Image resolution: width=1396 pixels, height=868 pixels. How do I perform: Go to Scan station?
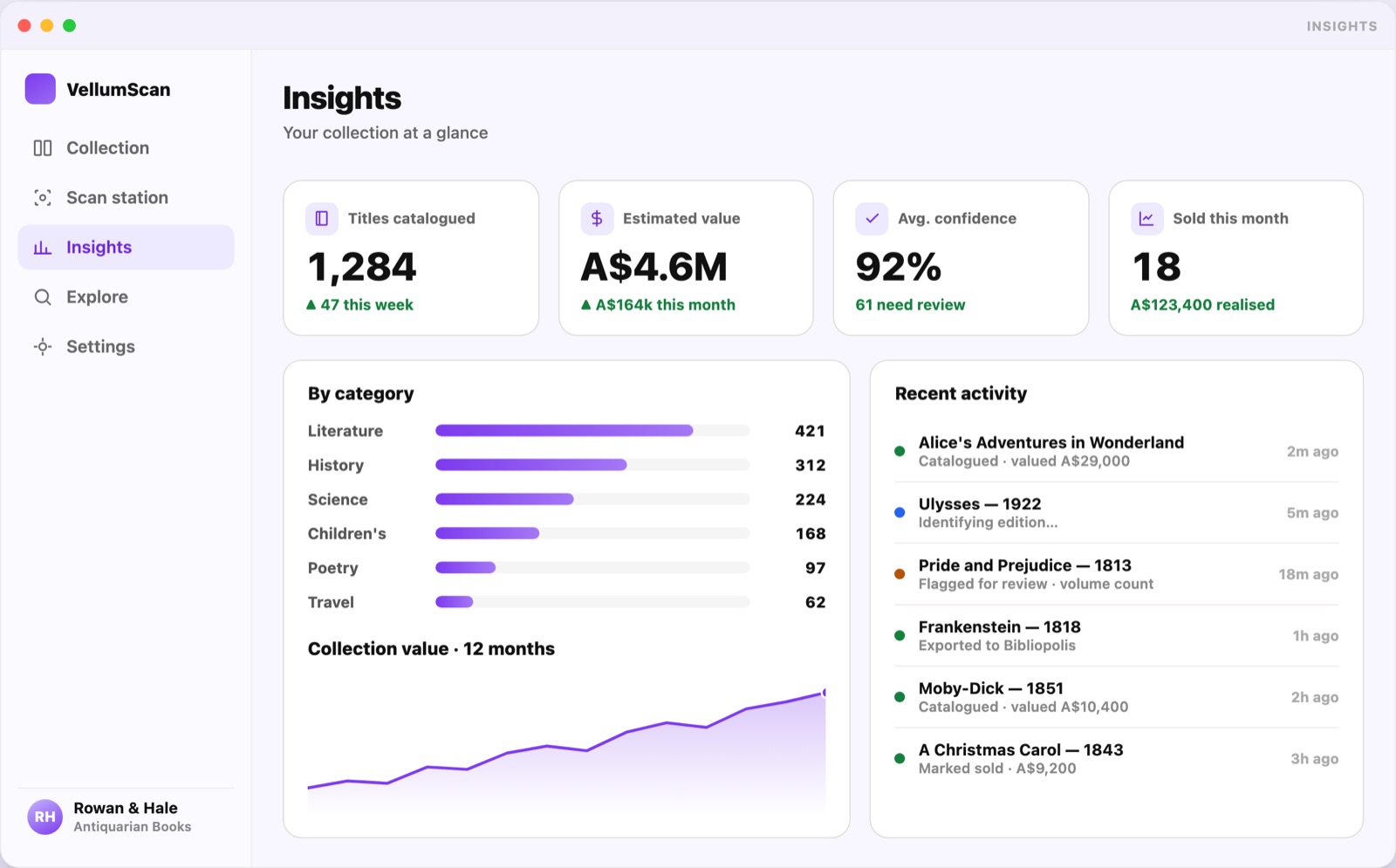pyautogui.click(x=126, y=197)
